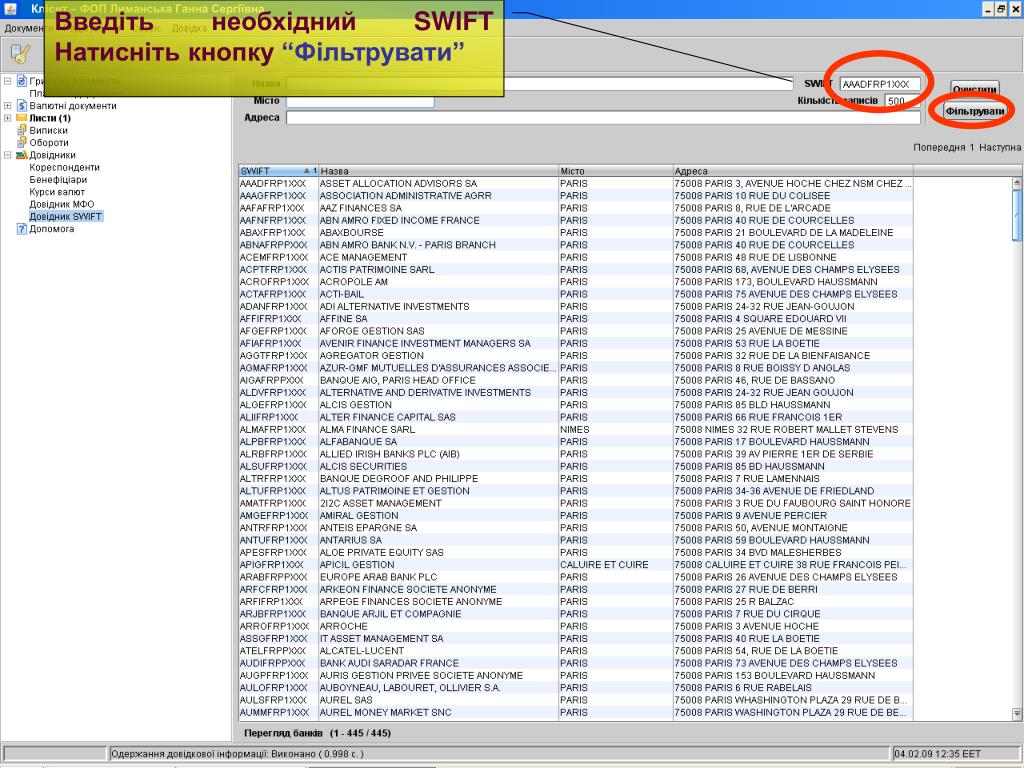Select BANQUE DEGROOF AND PHILIPPE row
1024x768 pixels.
tap(576, 479)
